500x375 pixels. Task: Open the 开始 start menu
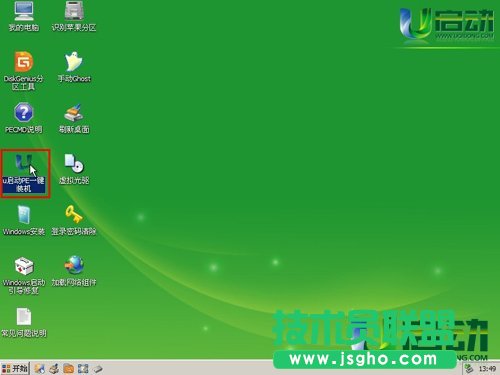(15, 368)
